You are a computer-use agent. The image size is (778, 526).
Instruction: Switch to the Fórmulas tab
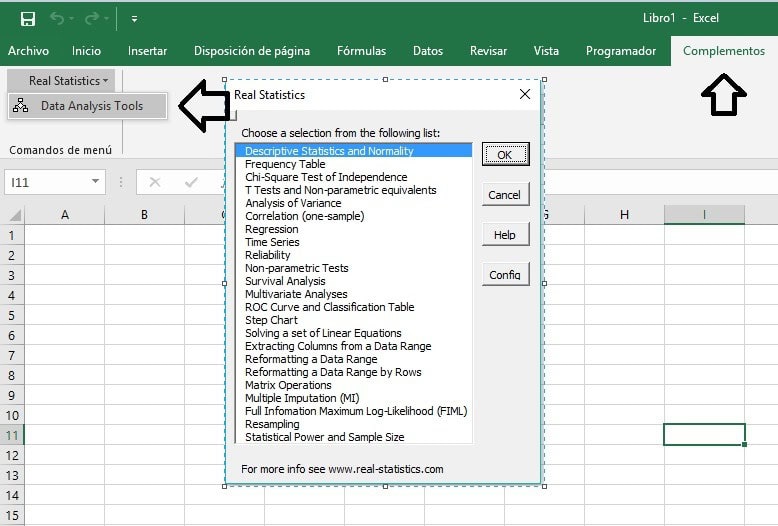(x=361, y=51)
